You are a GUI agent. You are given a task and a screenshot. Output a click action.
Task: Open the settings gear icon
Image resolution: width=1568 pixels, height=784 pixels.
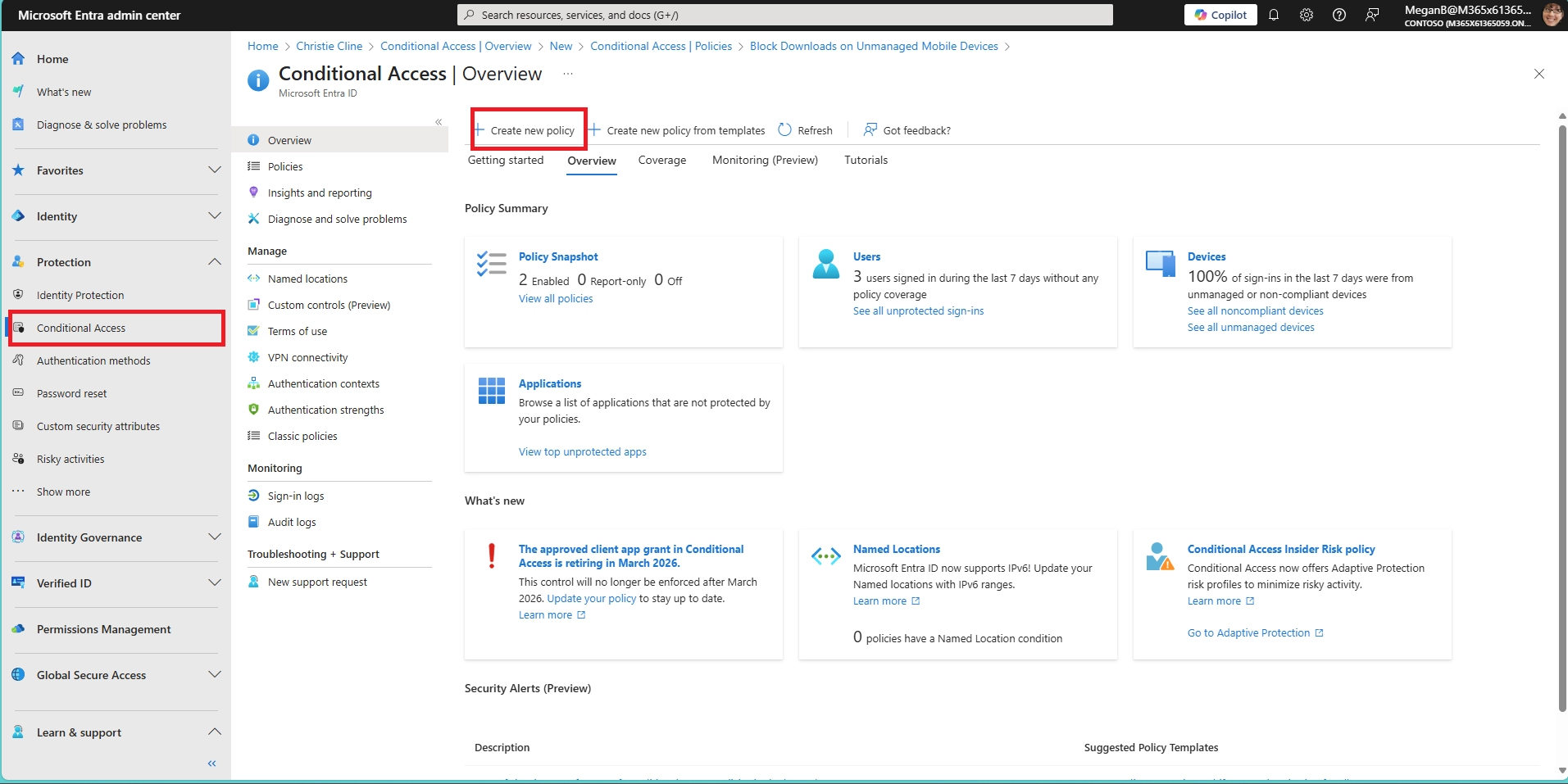pyautogui.click(x=1307, y=15)
